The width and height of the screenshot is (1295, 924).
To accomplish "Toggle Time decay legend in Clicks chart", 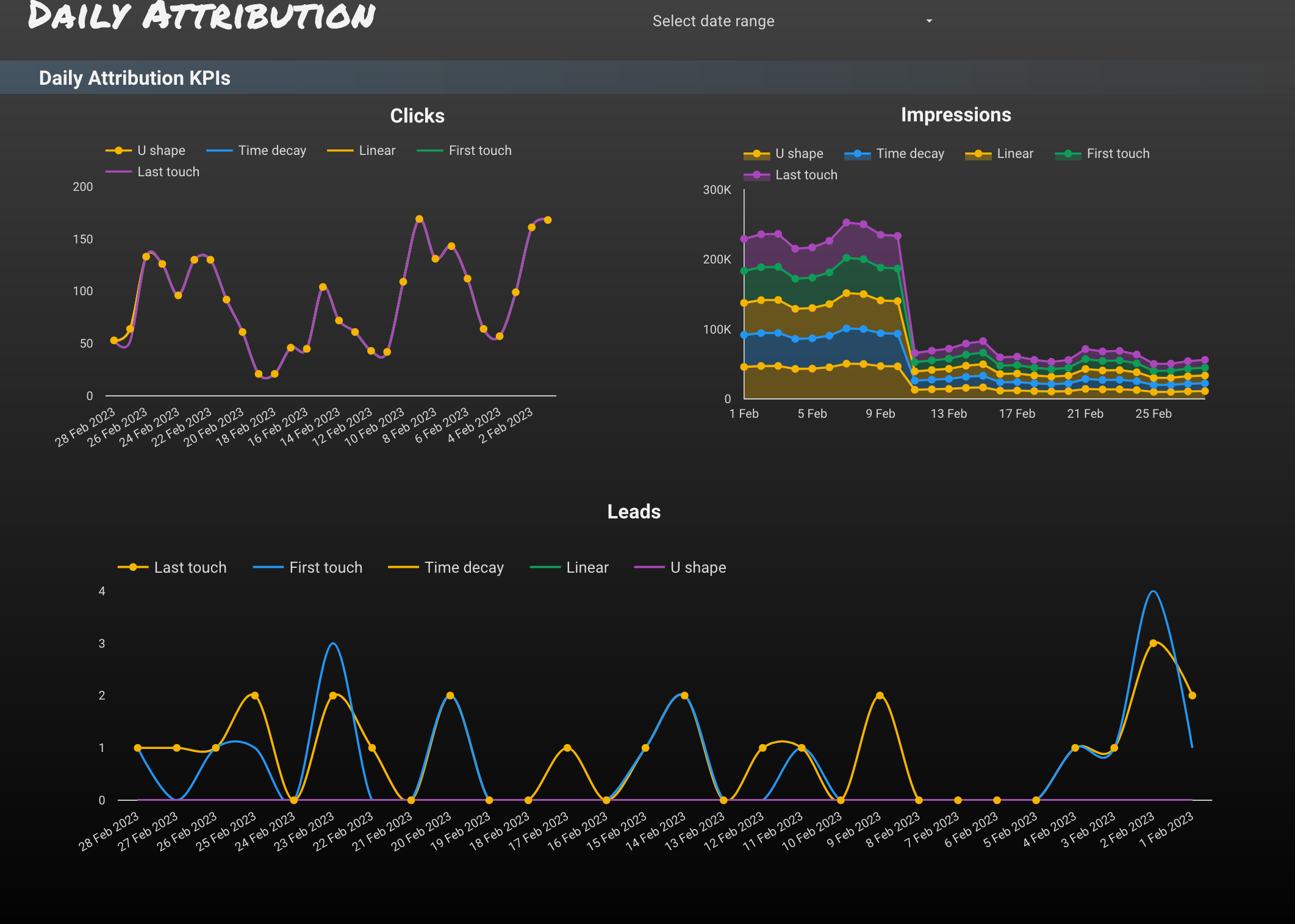I will (271, 151).
